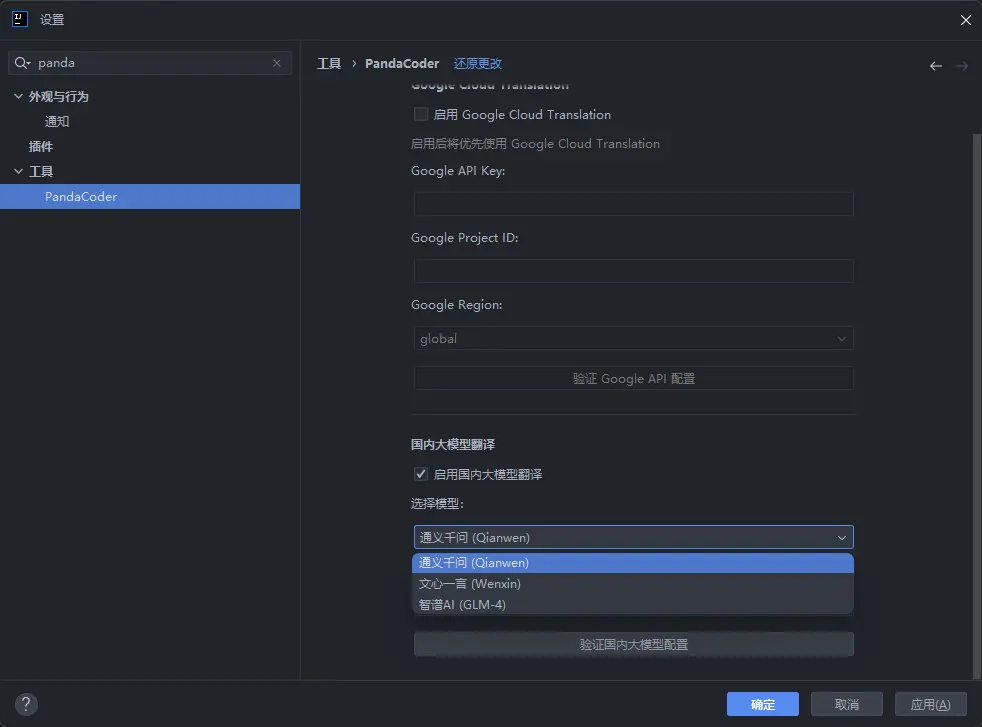Uncheck 启用国内大模型翻译 checkbox
This screenshot has height=727, width=982.
[421, 474]
